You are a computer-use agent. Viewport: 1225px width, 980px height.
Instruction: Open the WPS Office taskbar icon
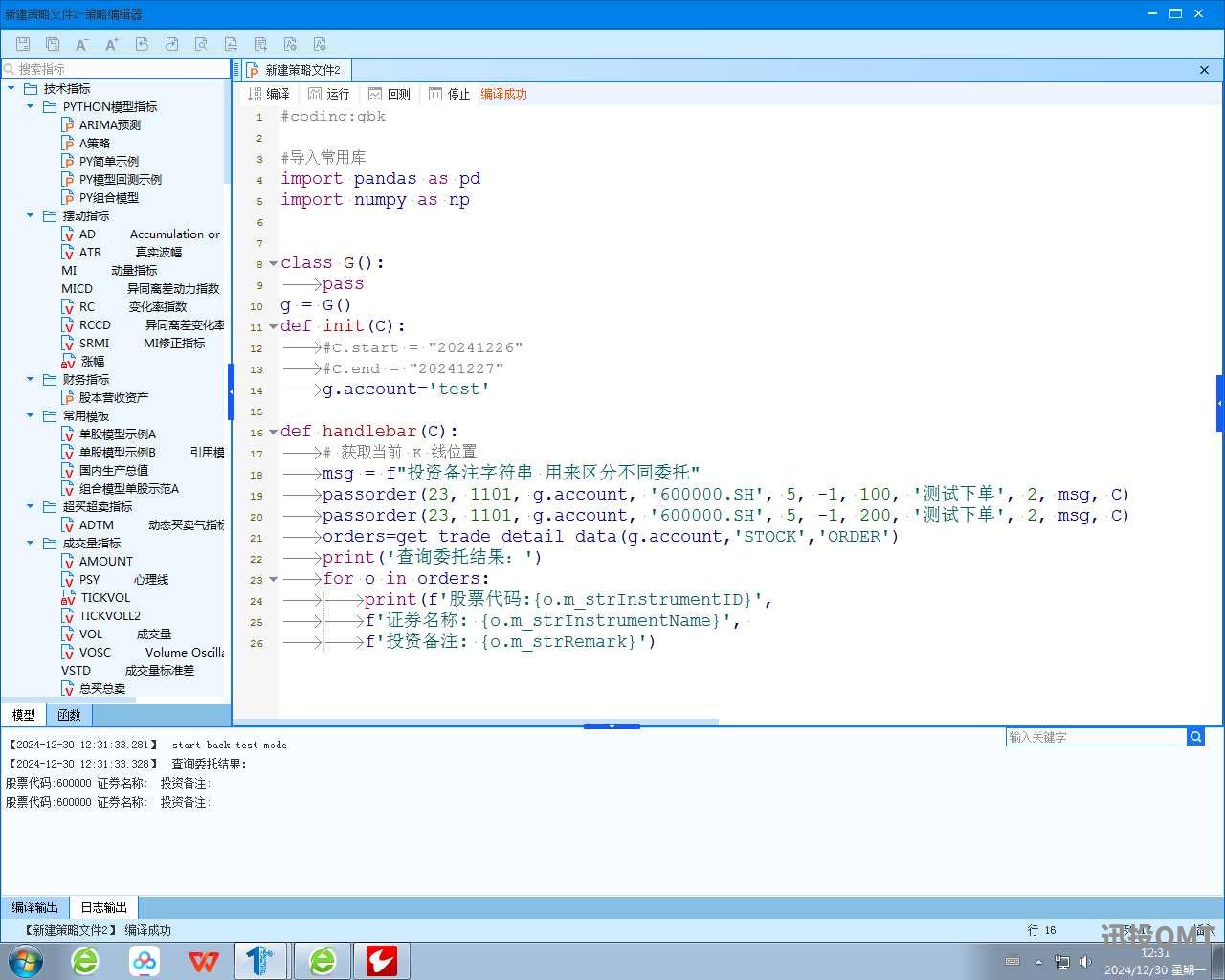coord(203,960)
